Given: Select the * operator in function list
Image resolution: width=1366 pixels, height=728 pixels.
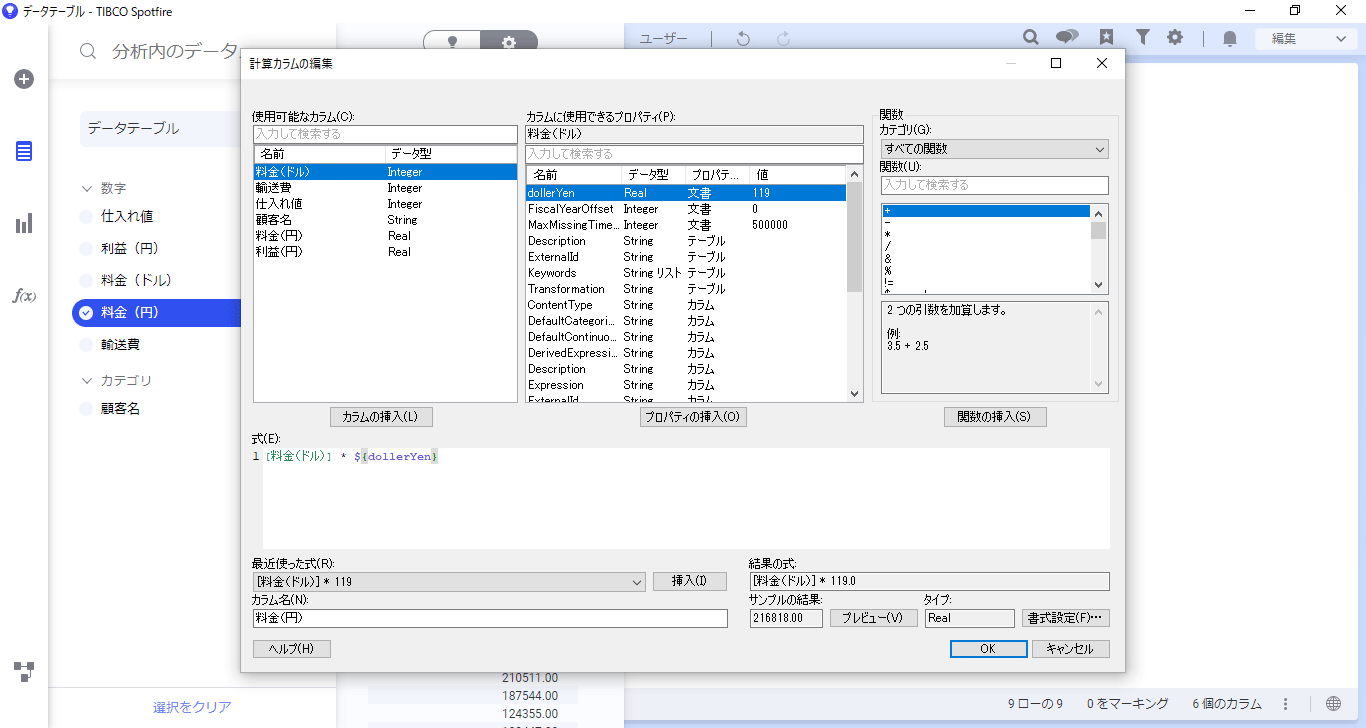Looking at the screenshot, I should 986,235.
